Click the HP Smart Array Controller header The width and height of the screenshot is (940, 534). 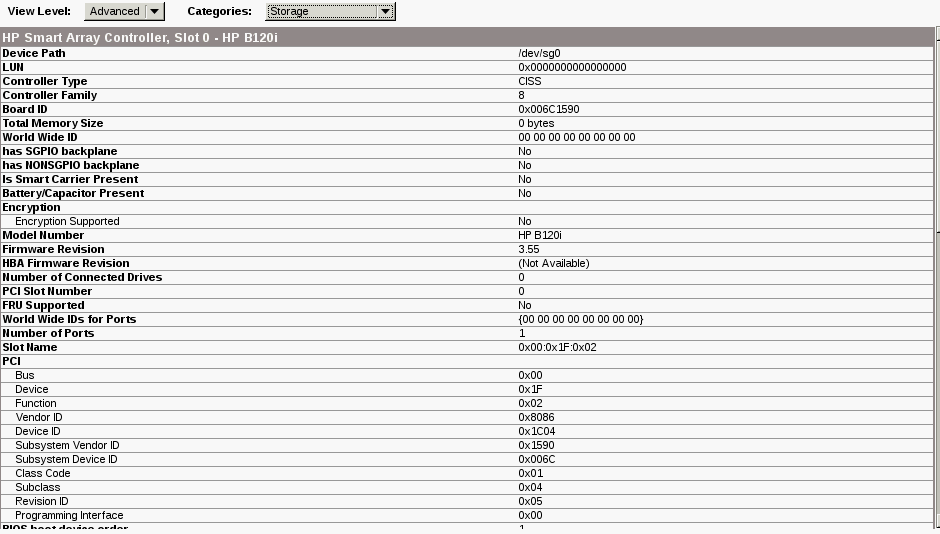pyautogui.click(x=467, y=37)
